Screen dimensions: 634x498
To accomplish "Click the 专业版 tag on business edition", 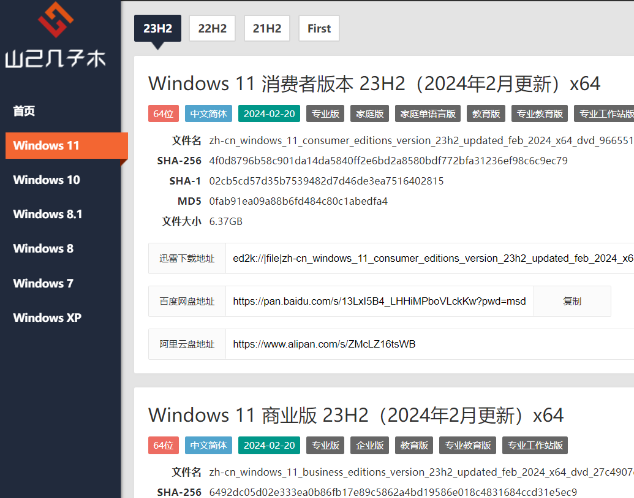I will pyautogui.click(x=325, y=445).
